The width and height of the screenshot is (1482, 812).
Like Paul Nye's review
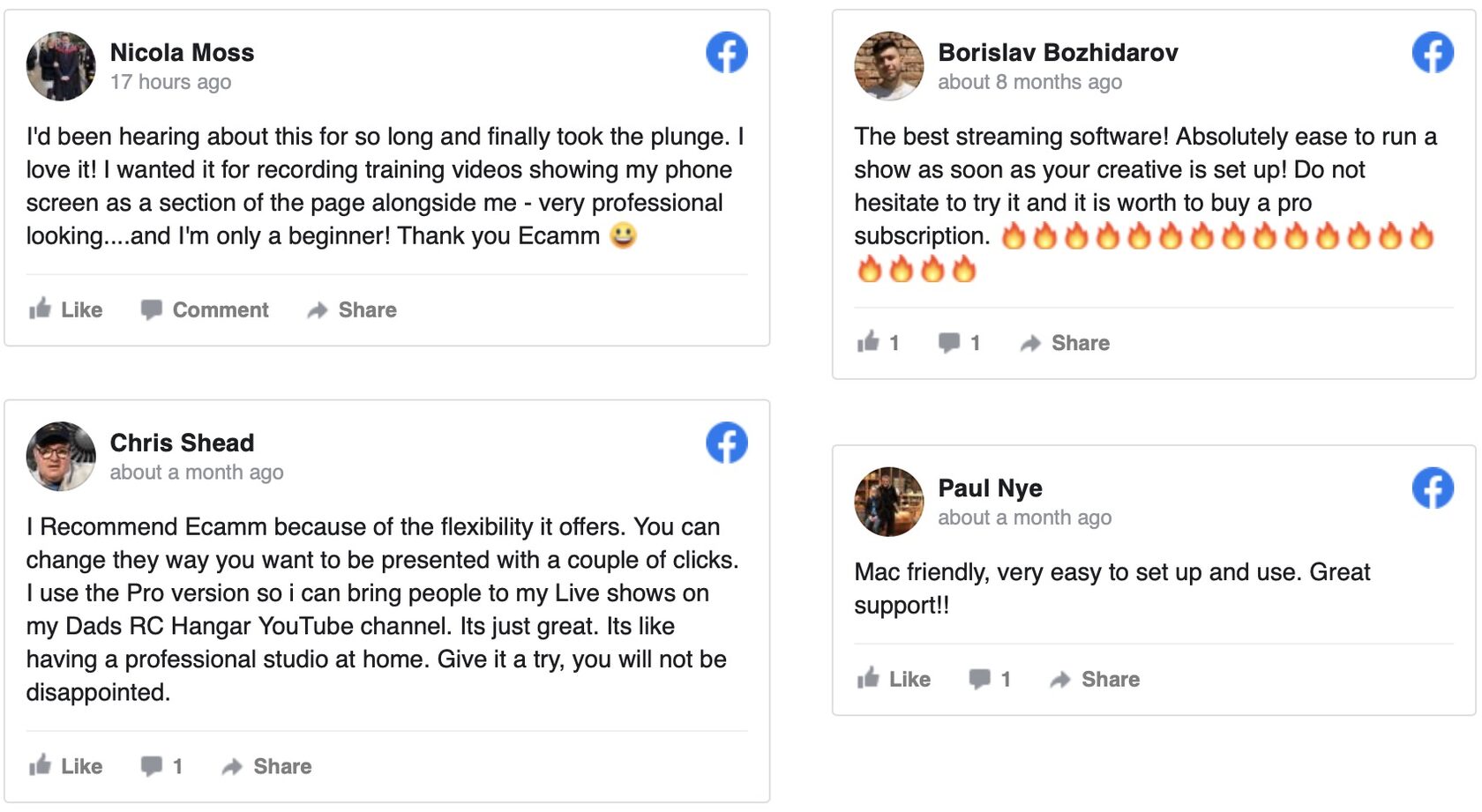[x=894, y=679]
